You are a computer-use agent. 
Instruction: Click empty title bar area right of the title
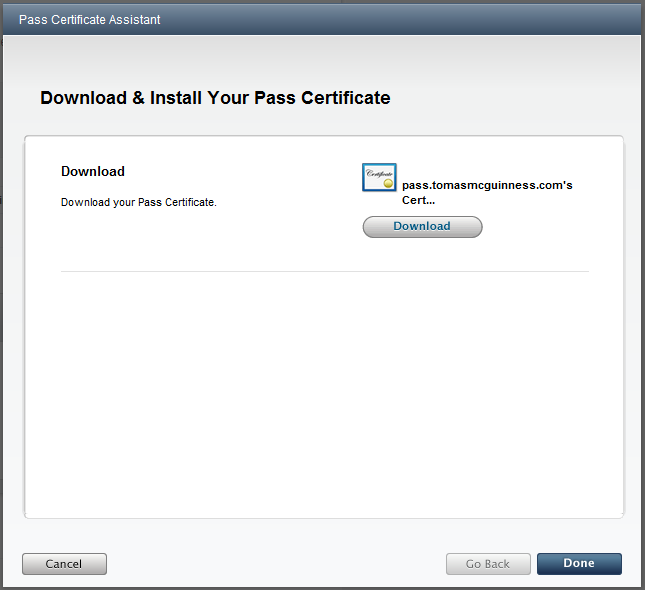[x=400, y=19]
